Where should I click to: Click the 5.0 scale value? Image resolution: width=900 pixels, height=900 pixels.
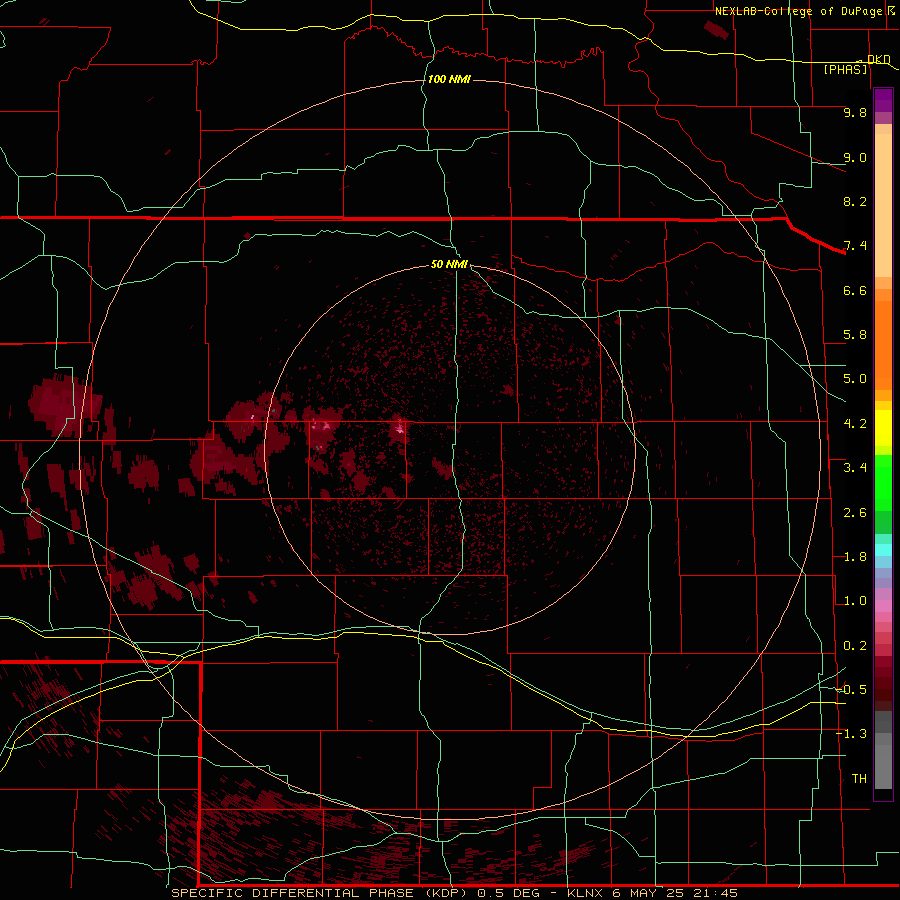pyautogui.click(x=855, y=379)
